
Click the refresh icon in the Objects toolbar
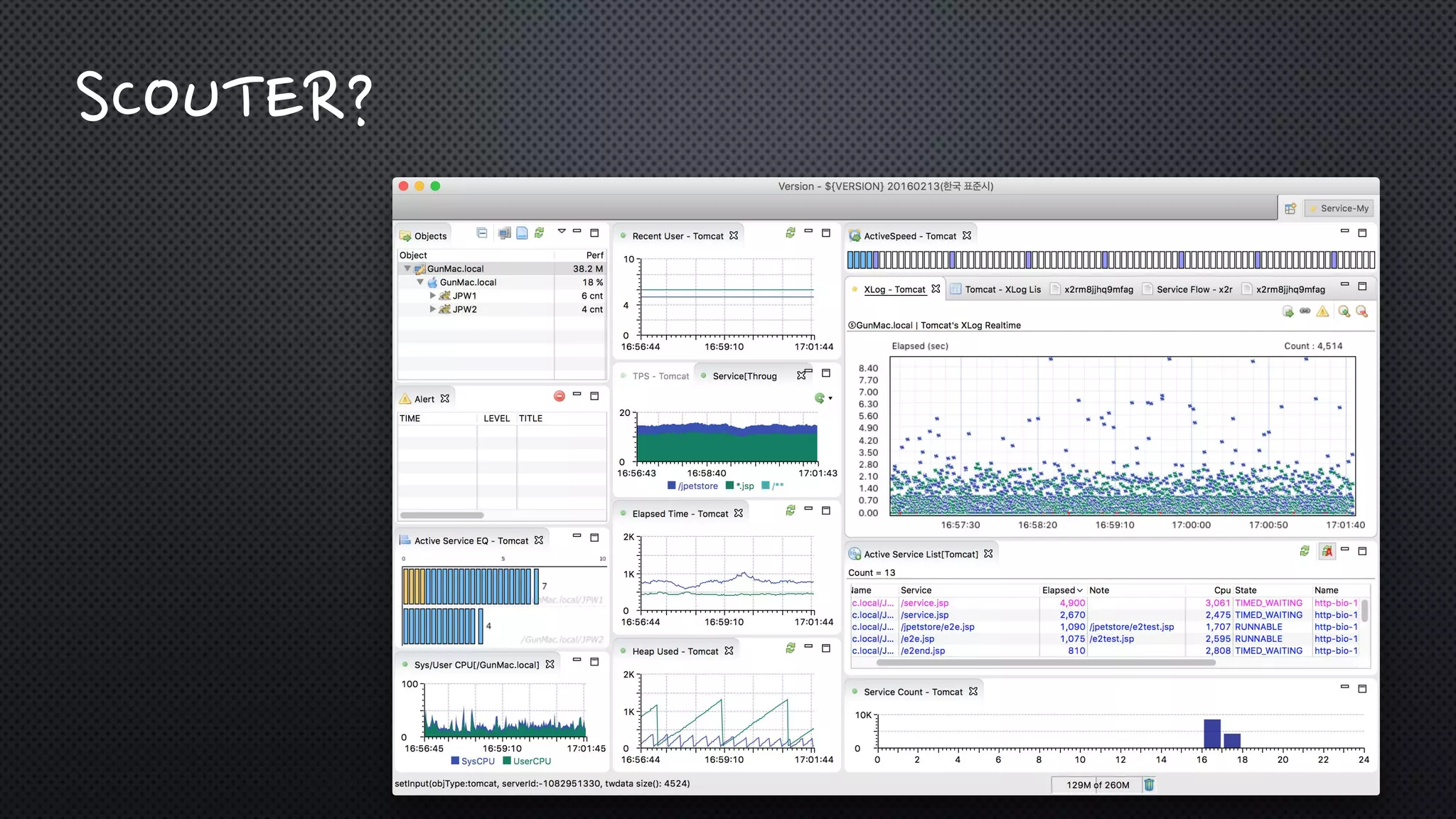coord(540,233)
